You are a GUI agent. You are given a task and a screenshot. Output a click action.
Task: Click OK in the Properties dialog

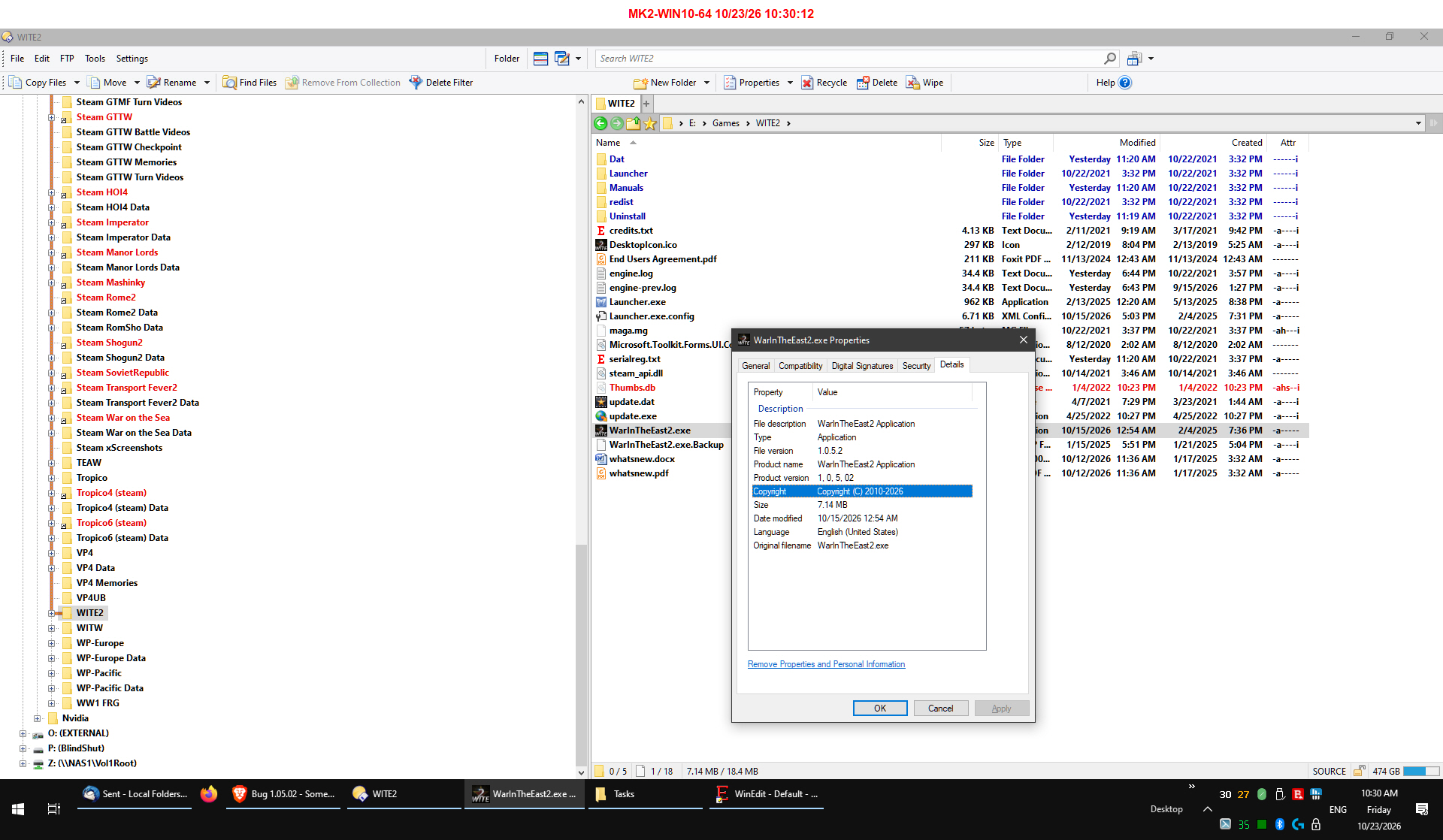click(880, 709)
